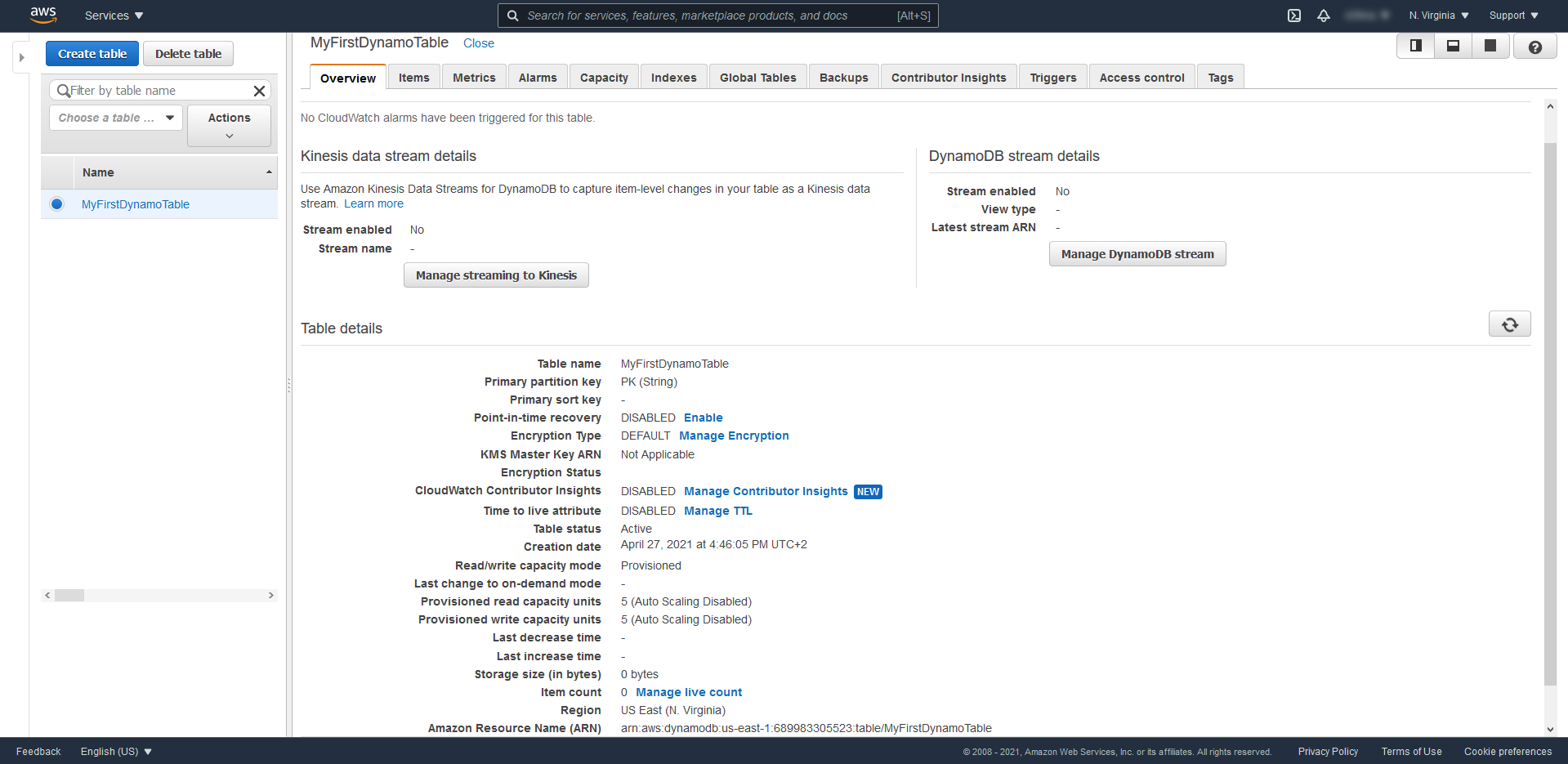
Task: Click the scroll down arrow of details pane
Action: pyautogui.click(x=1550, y=730)
